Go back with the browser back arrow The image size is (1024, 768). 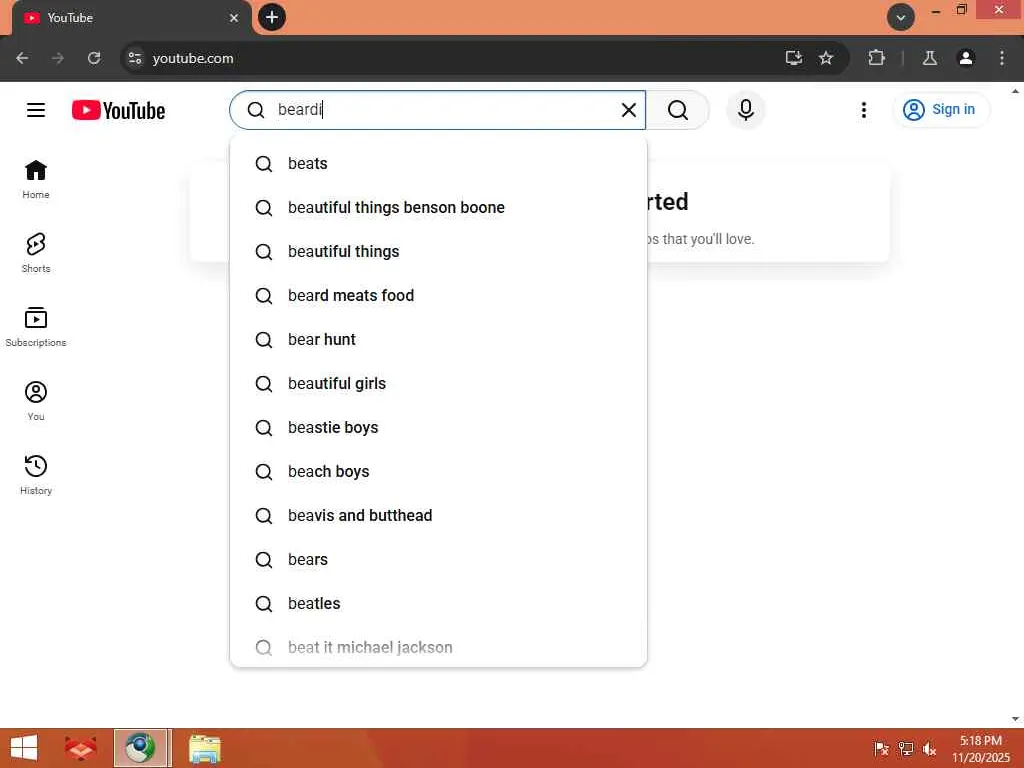pyautogui.click(x=22, y=58)
